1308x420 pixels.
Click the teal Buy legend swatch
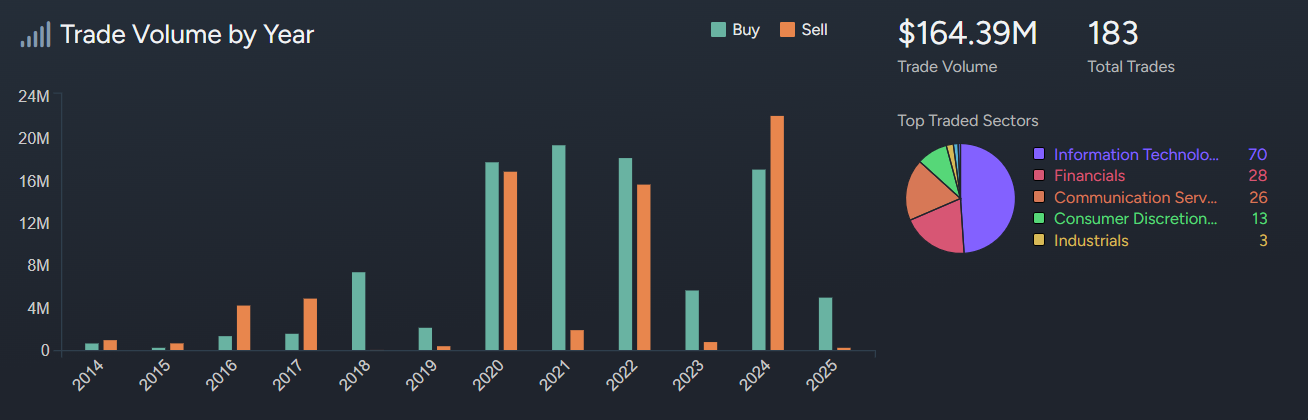click(x=718, y=30)
